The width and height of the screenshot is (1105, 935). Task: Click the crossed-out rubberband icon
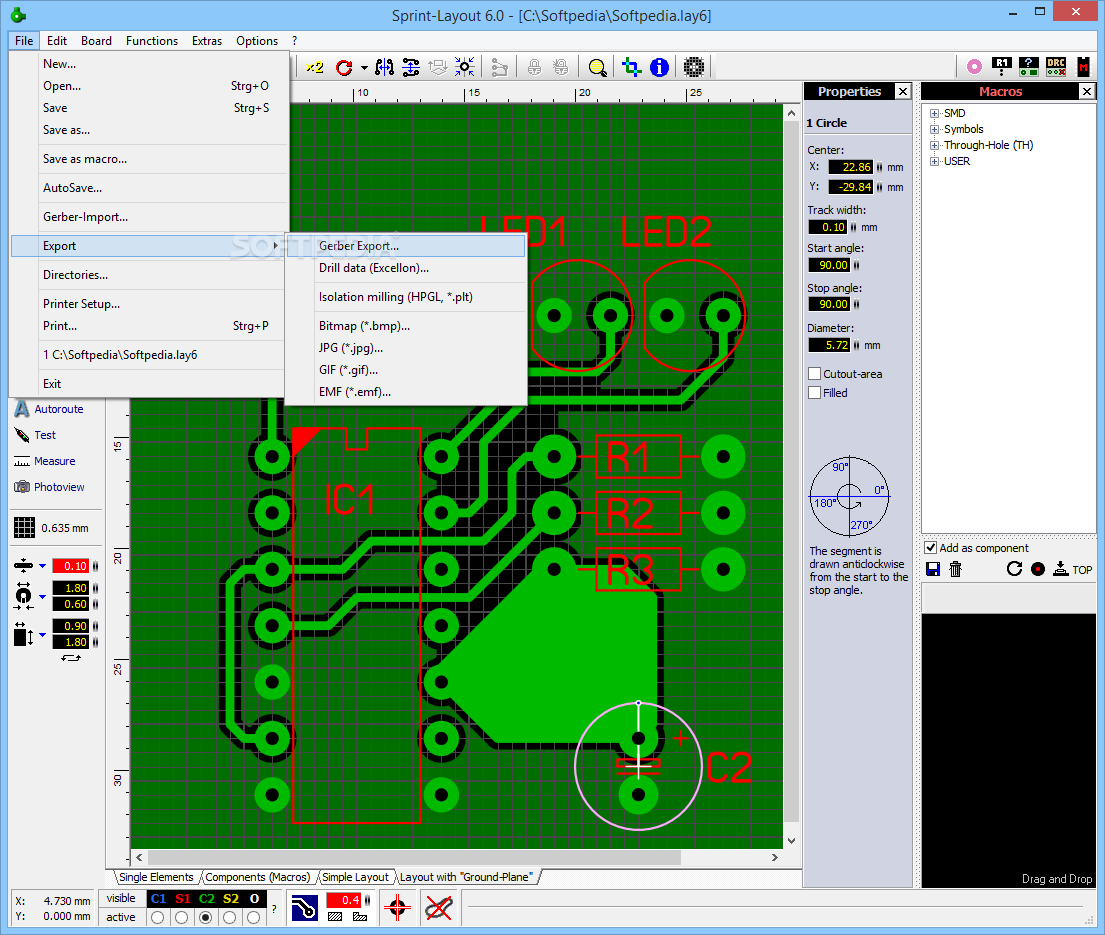click(439, 908)
